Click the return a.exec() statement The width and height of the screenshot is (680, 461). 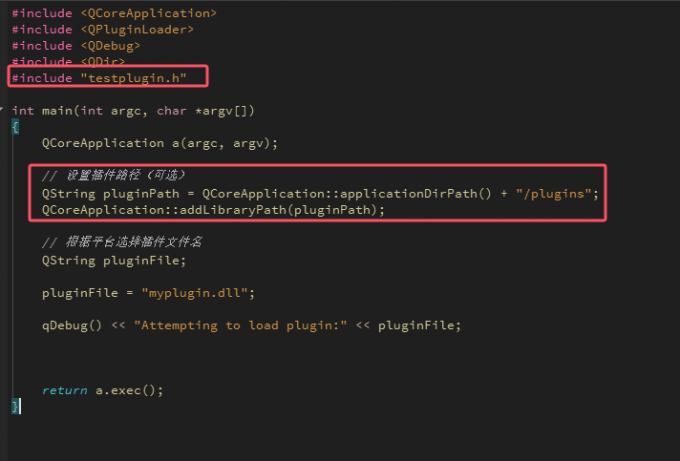tap(101, 390)
